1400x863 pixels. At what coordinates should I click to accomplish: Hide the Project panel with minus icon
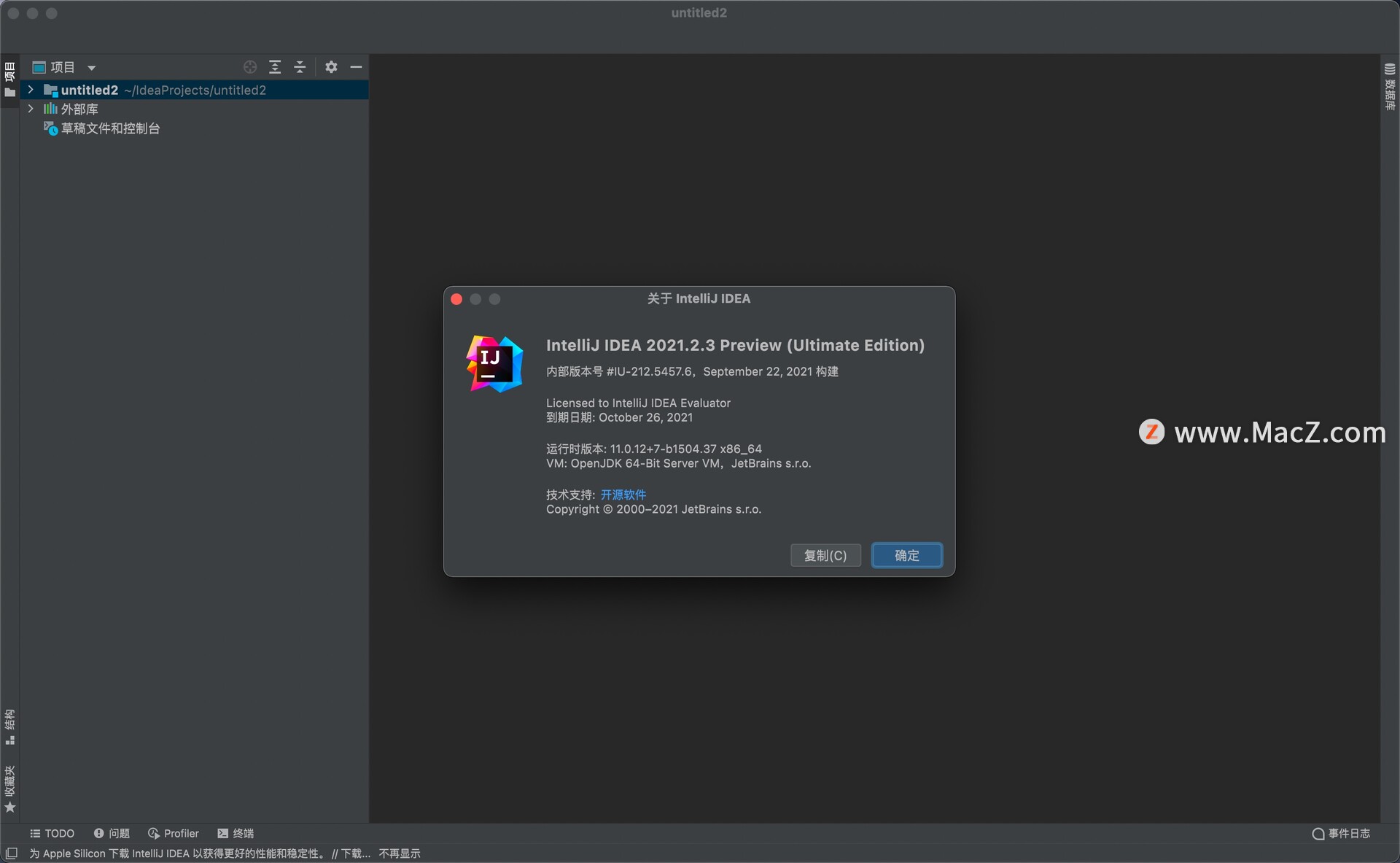click(356, 67)
